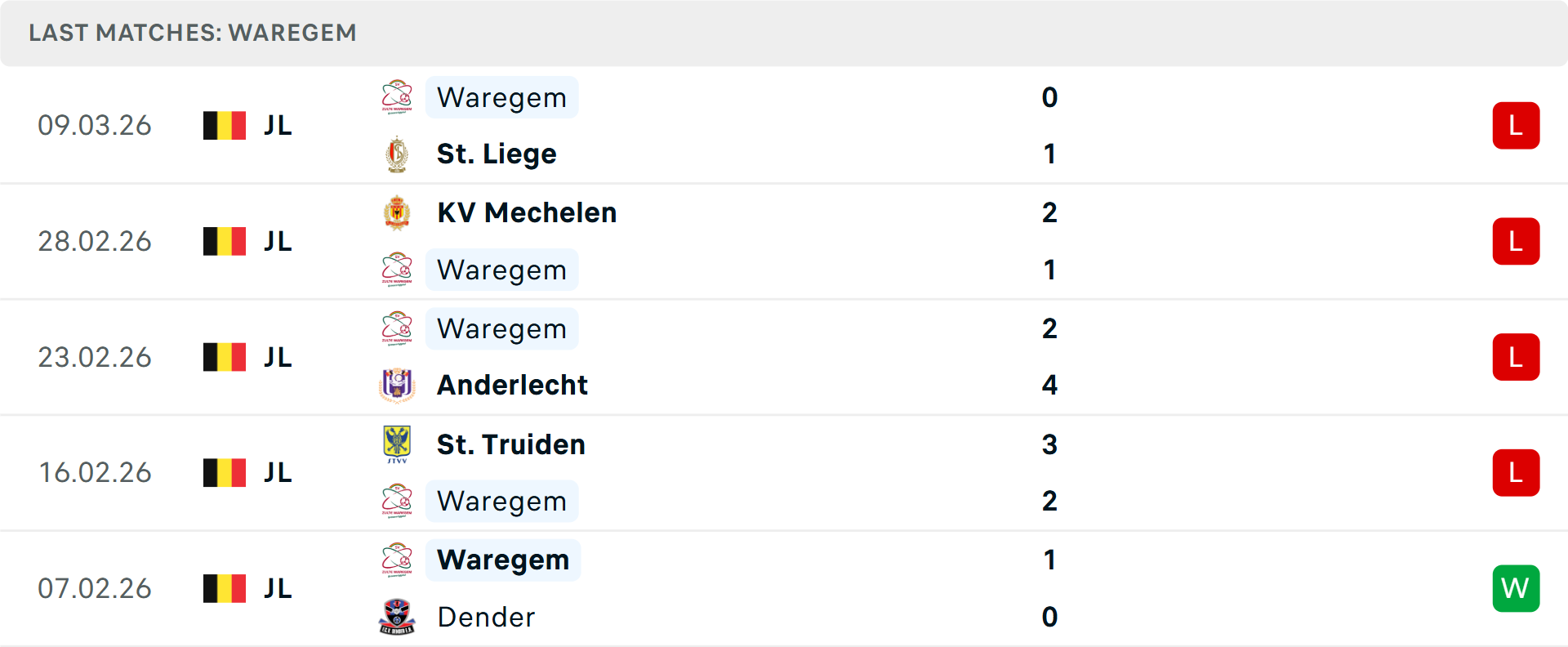This screenshot has width=1568, height=647.
Task: Expand the LAST MATCHES: WAREGEM header
Action: coord(192,33)
